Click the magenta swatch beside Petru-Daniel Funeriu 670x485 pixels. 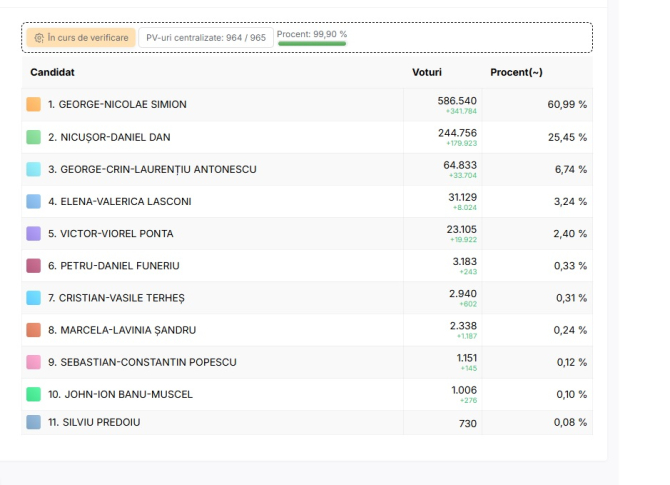click(33, 266)
